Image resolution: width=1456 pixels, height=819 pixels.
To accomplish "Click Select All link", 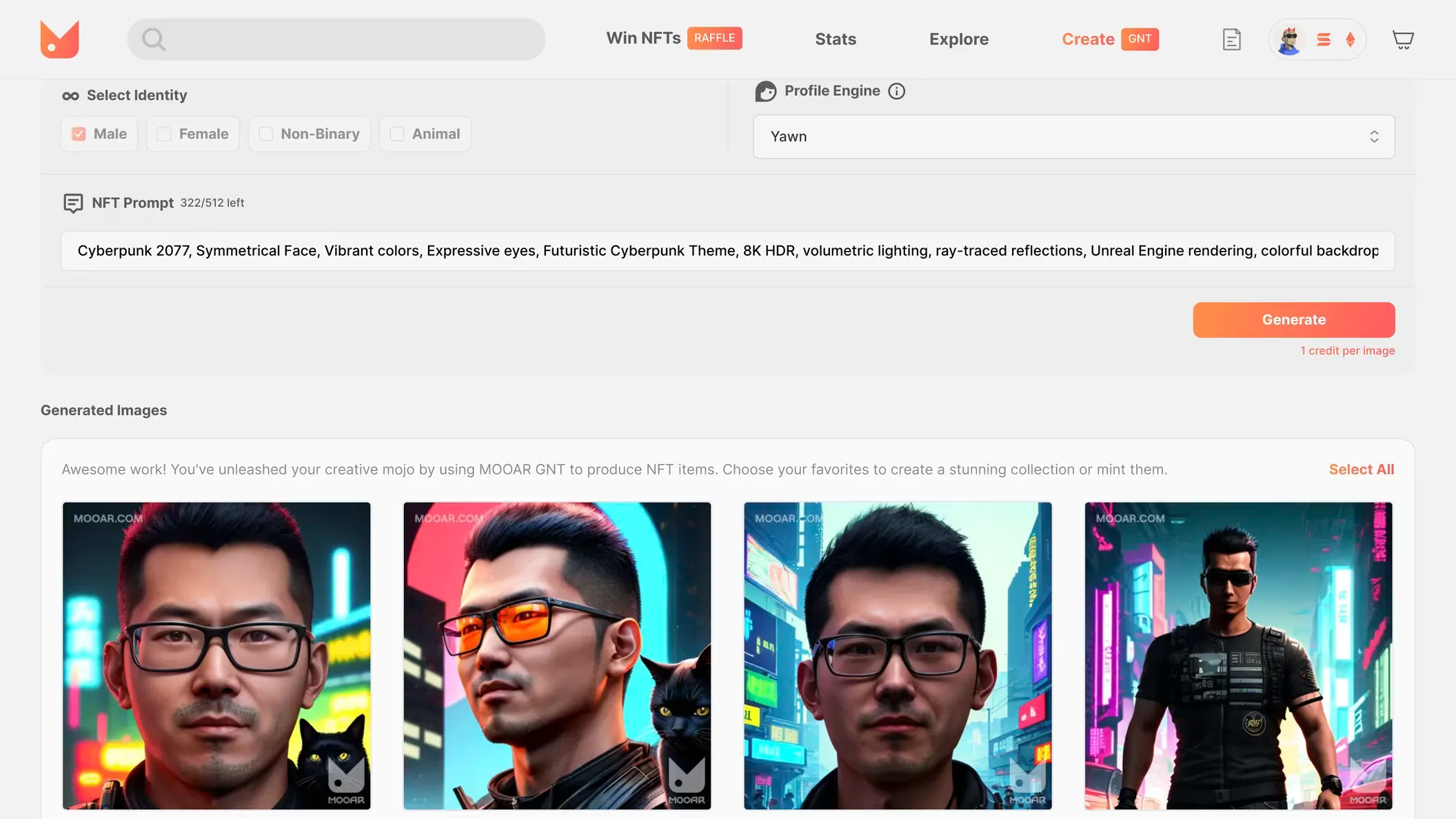I will pos(1362,469).
